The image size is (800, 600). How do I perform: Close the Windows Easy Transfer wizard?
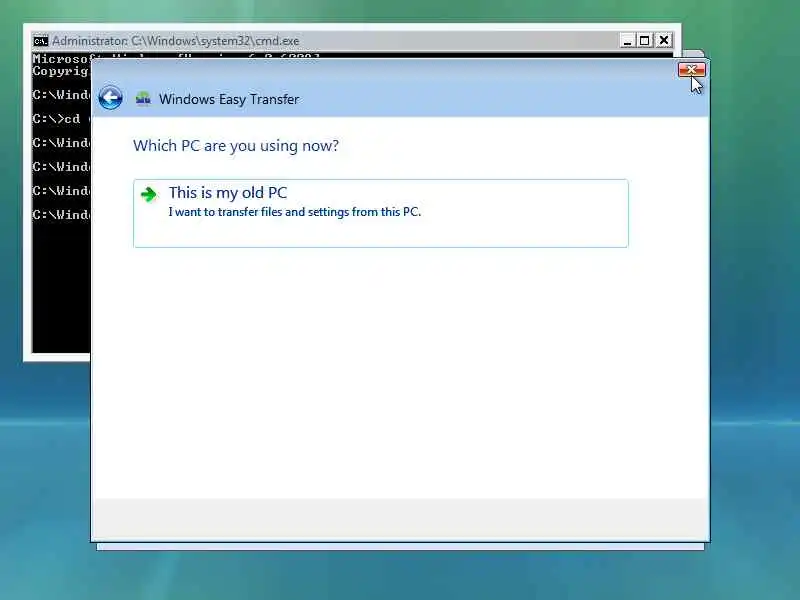point(691,69)
